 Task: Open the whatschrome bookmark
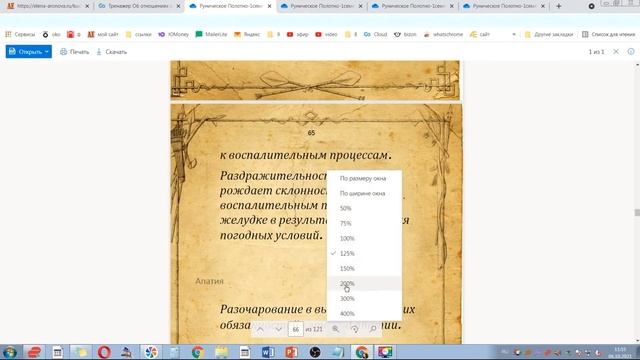click(x=443, y=34)
